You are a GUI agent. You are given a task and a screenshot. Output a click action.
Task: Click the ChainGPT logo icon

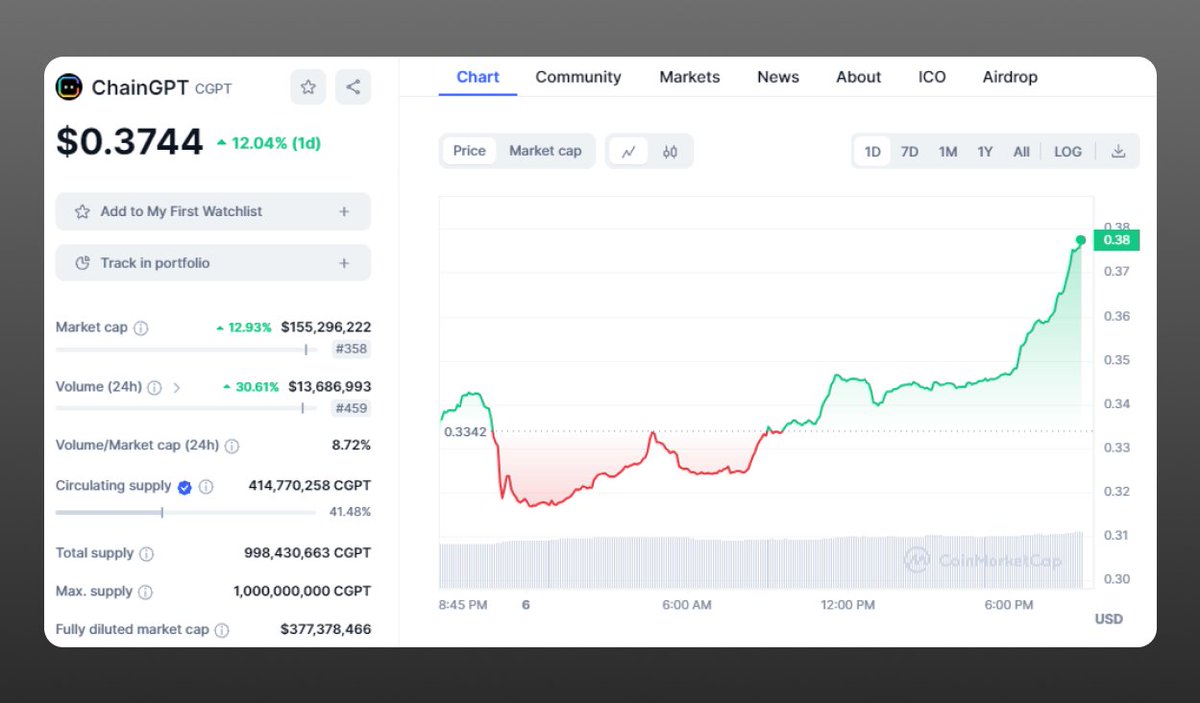68,88
